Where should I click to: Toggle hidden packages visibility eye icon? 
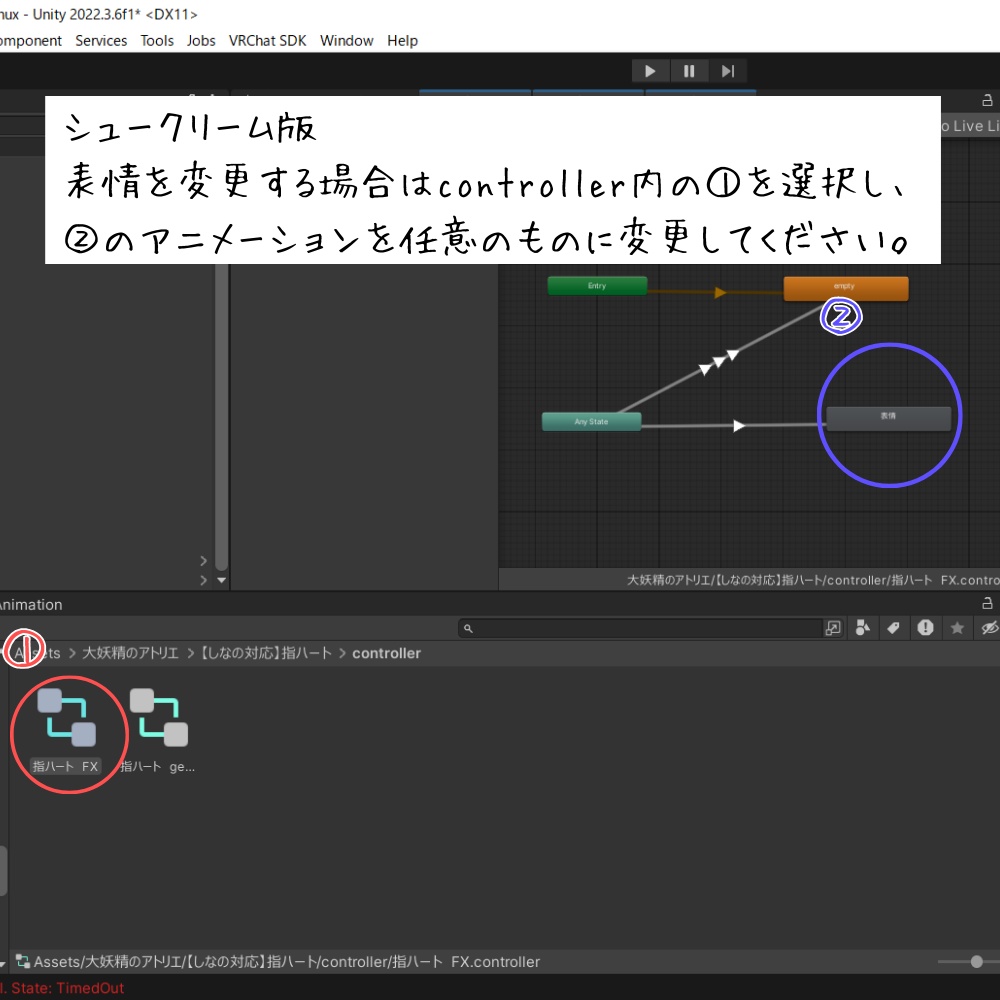click(989, 627)
